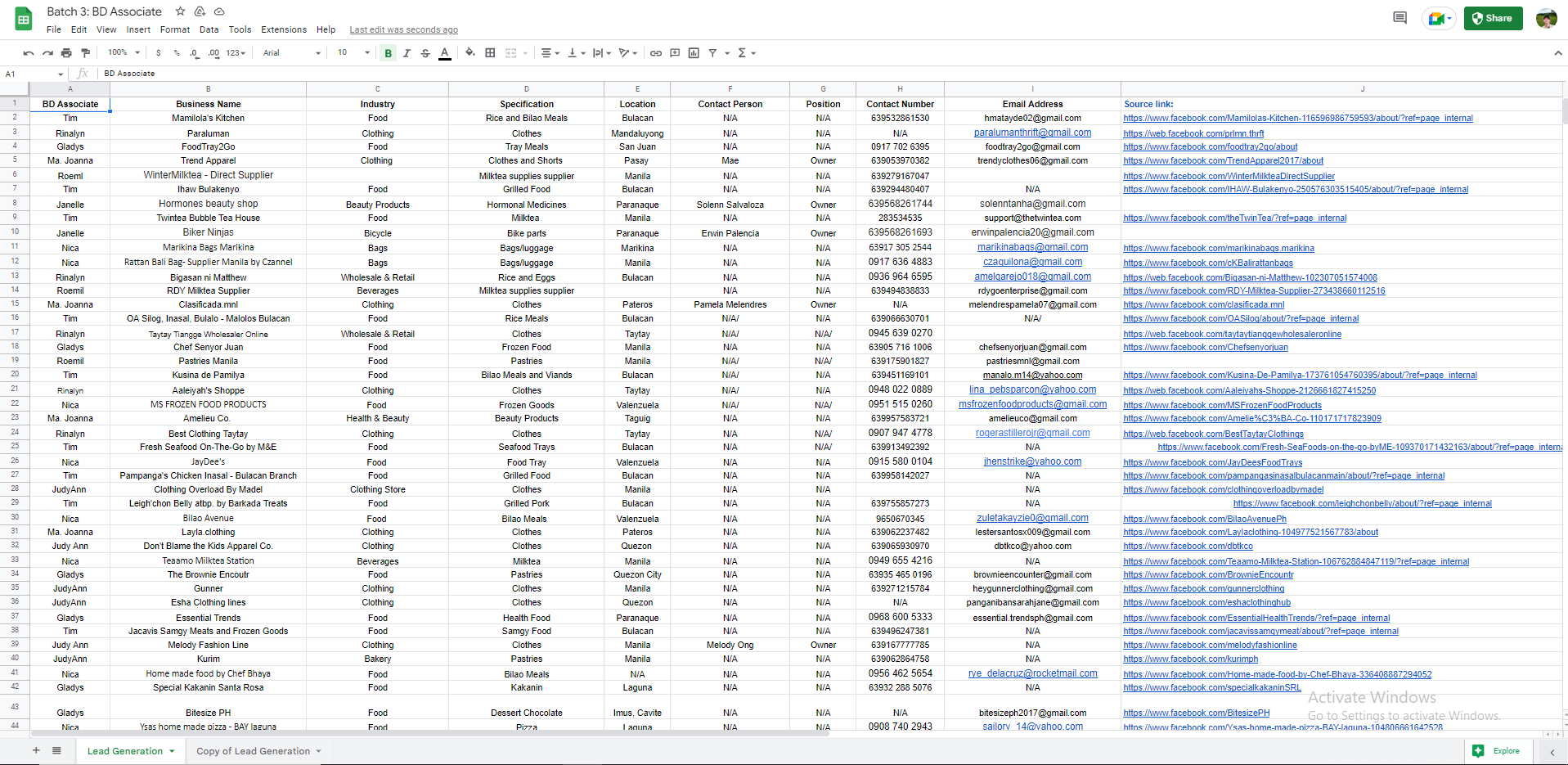1568x765 pixels.
Task: Click the Name box showing A1
Action: 34,74
